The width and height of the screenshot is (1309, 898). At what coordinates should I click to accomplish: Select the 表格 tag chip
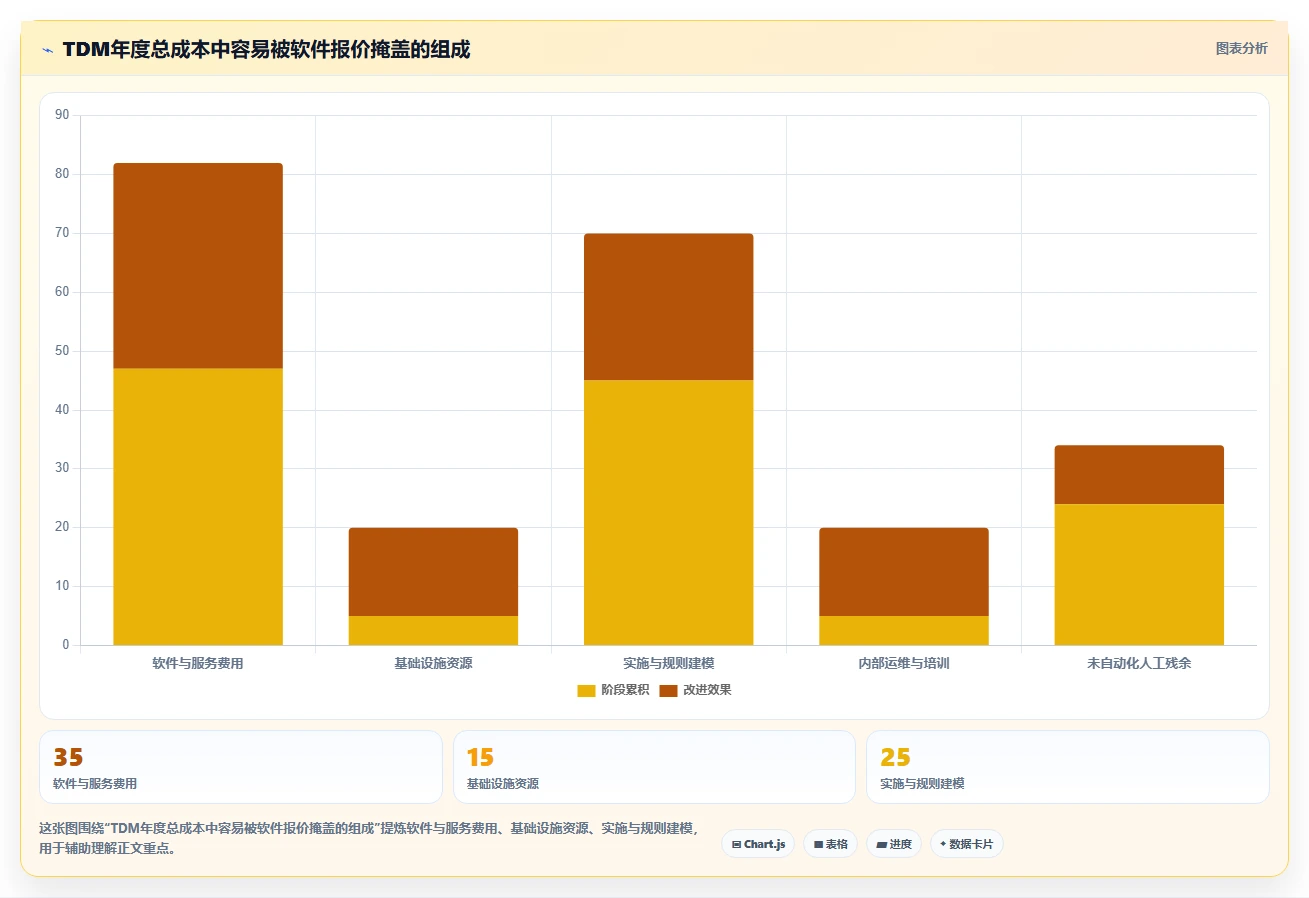(830, 844)
